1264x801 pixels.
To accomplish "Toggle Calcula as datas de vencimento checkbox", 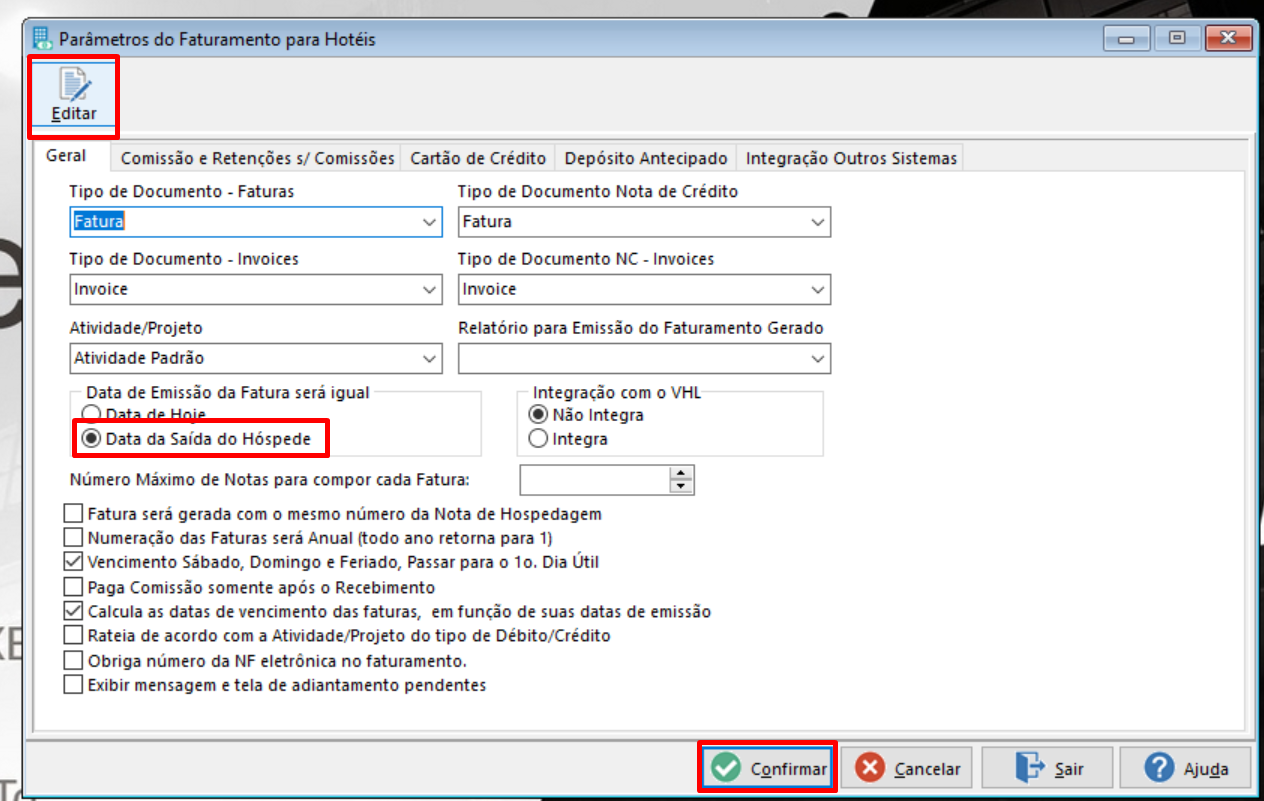I will 73,611.
